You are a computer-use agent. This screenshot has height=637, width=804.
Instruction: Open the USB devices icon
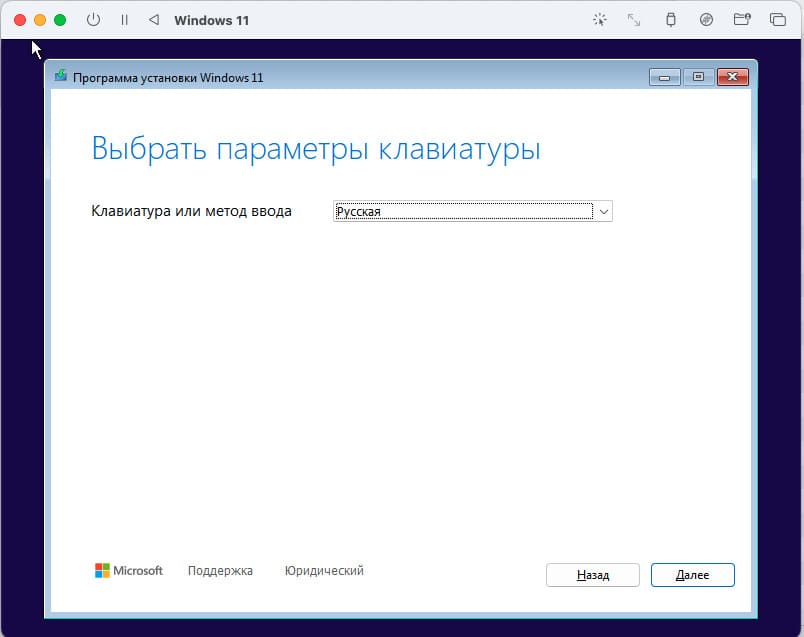coord(670,20)
